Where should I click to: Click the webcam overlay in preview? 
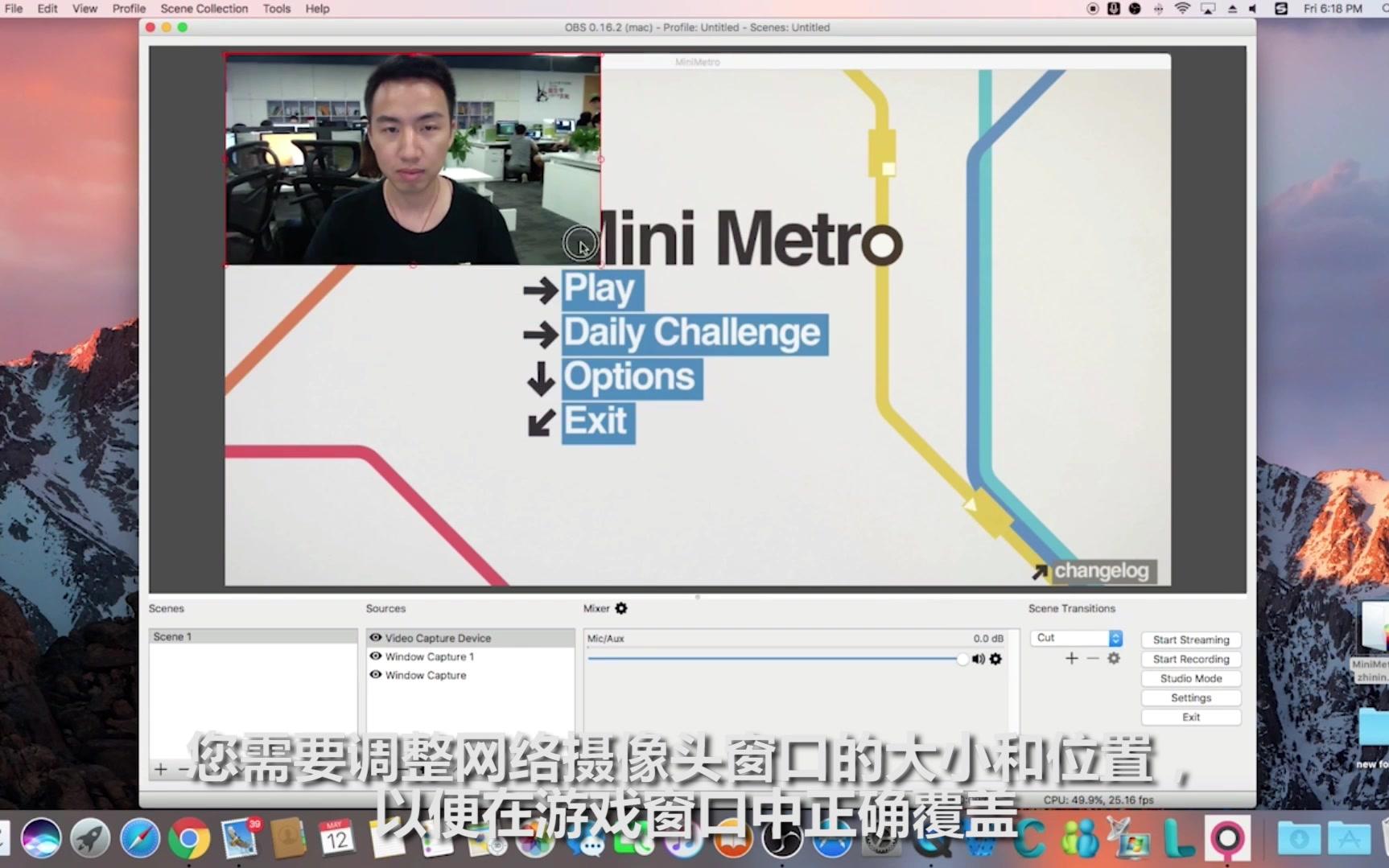413,159
